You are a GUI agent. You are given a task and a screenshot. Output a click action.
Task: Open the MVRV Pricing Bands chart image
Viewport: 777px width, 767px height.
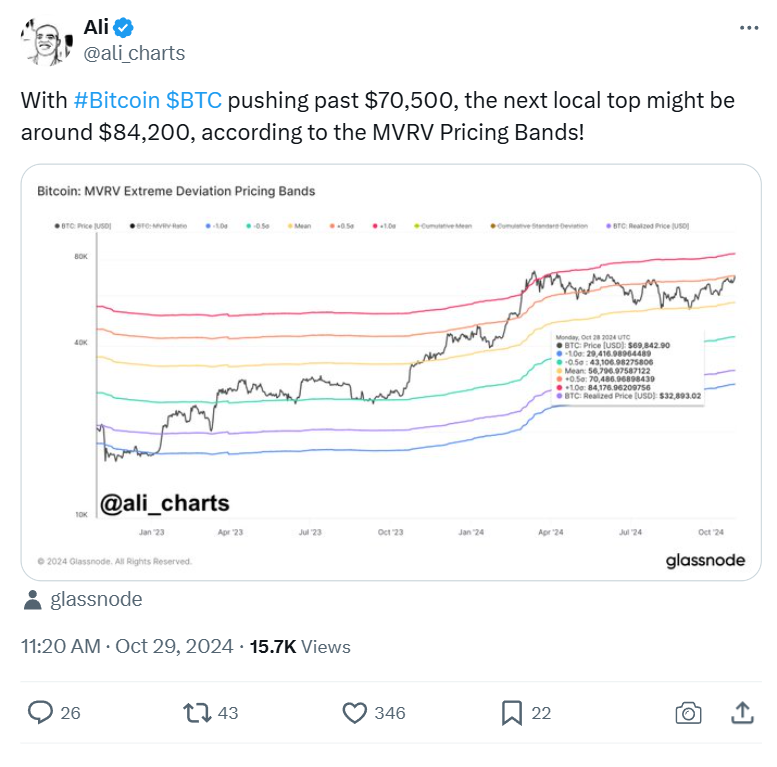pyautogui.click(x=391, y=372)
